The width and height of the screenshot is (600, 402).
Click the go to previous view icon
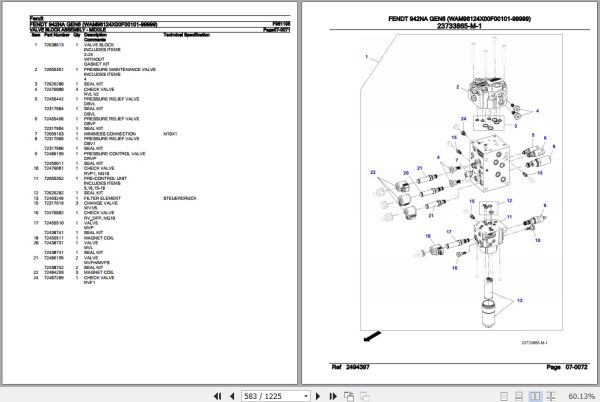tap(349, 396)
